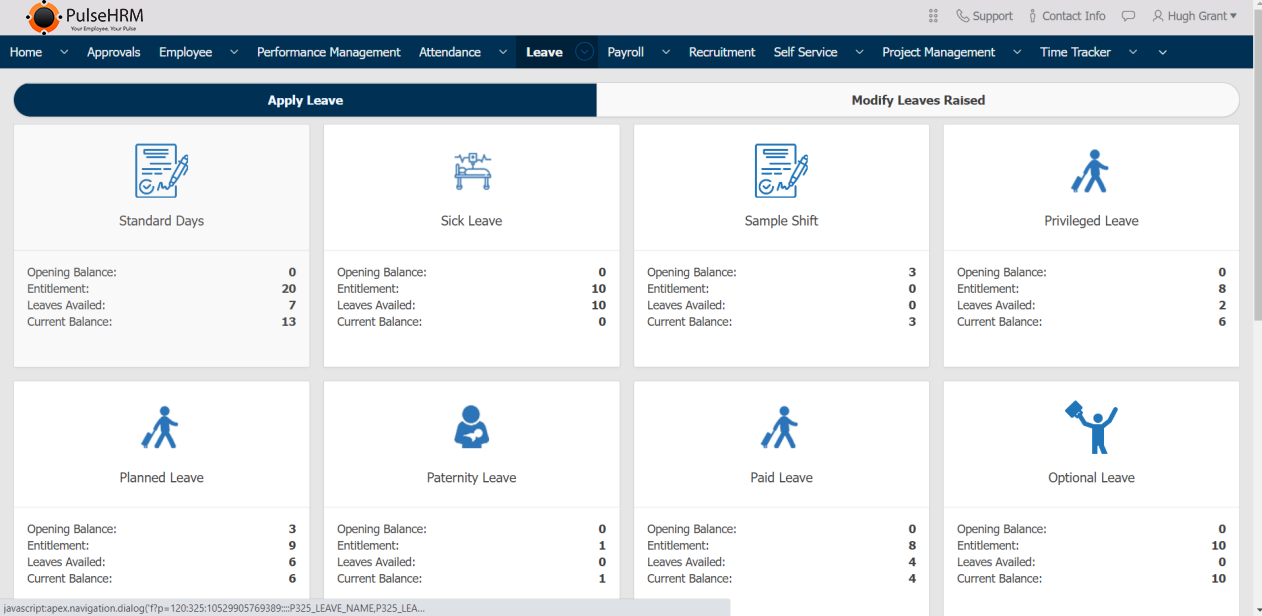Expand the Home menu chevron

[x=64, y=52]
